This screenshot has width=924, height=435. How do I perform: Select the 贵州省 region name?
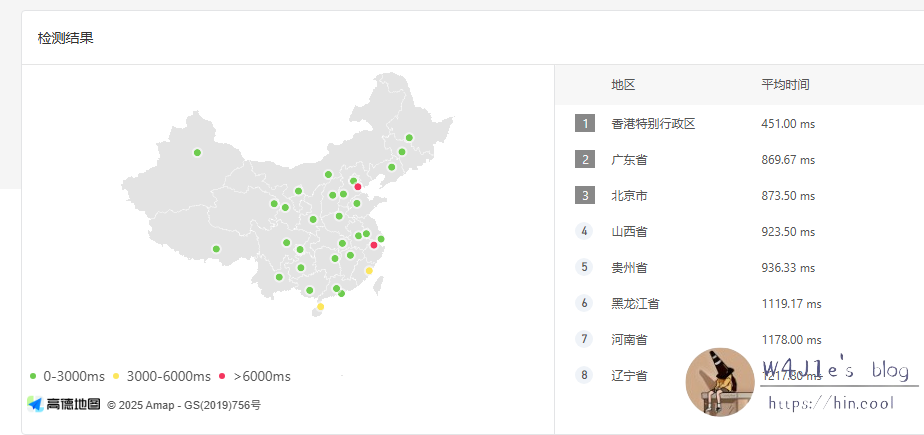click(629, 268)
